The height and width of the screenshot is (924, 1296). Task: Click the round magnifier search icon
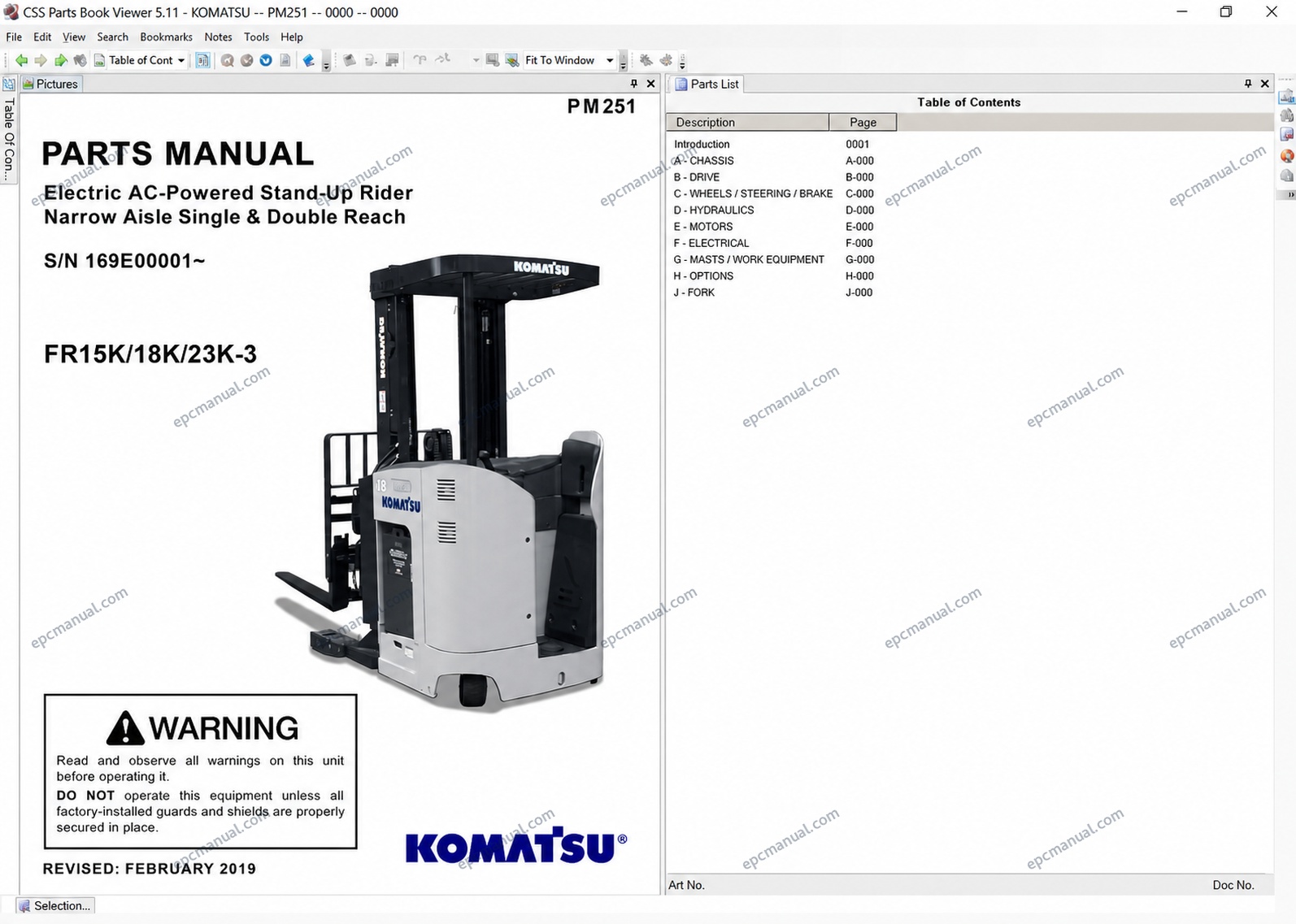tap(227, 60)
